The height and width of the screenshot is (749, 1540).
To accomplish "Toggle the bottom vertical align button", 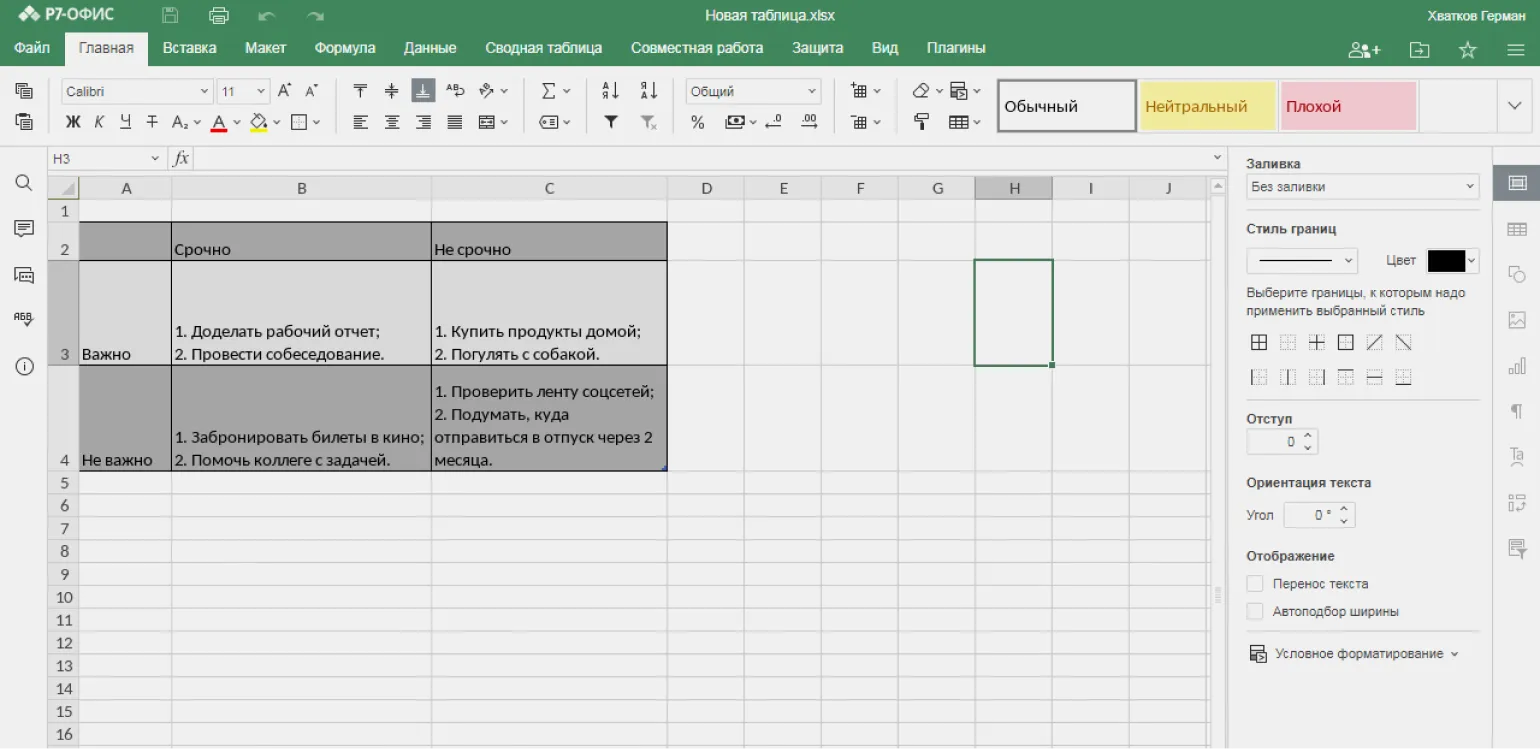I will [423, 91].
